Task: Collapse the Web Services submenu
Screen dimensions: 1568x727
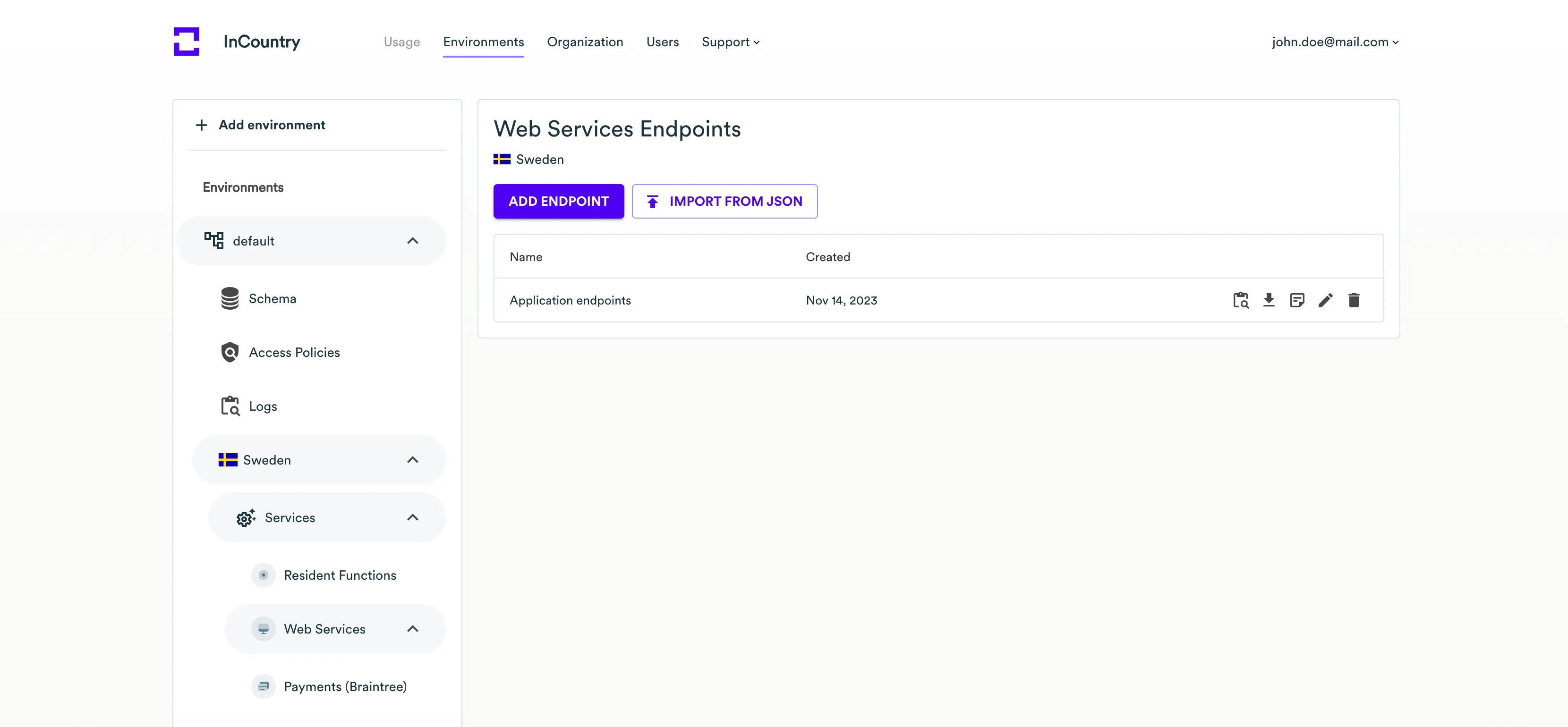Action: click(x=412, y=629)
